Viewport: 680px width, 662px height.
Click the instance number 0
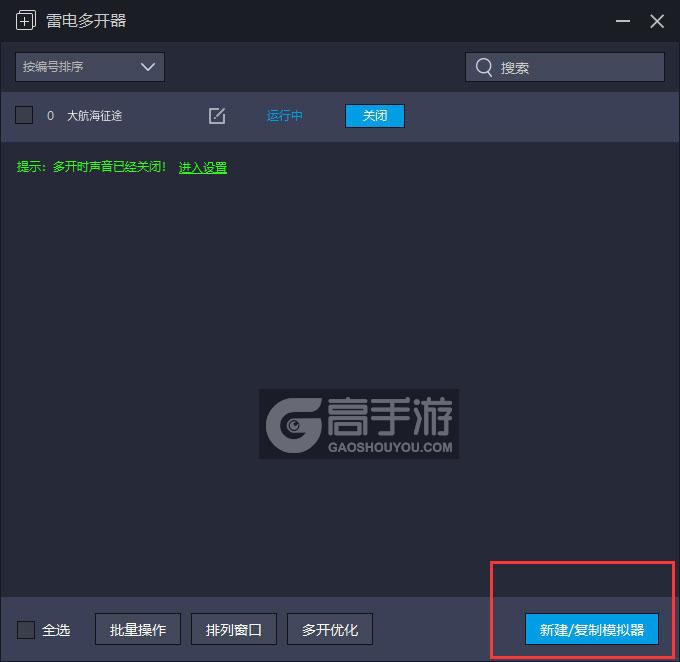click(x=50, y=116)
